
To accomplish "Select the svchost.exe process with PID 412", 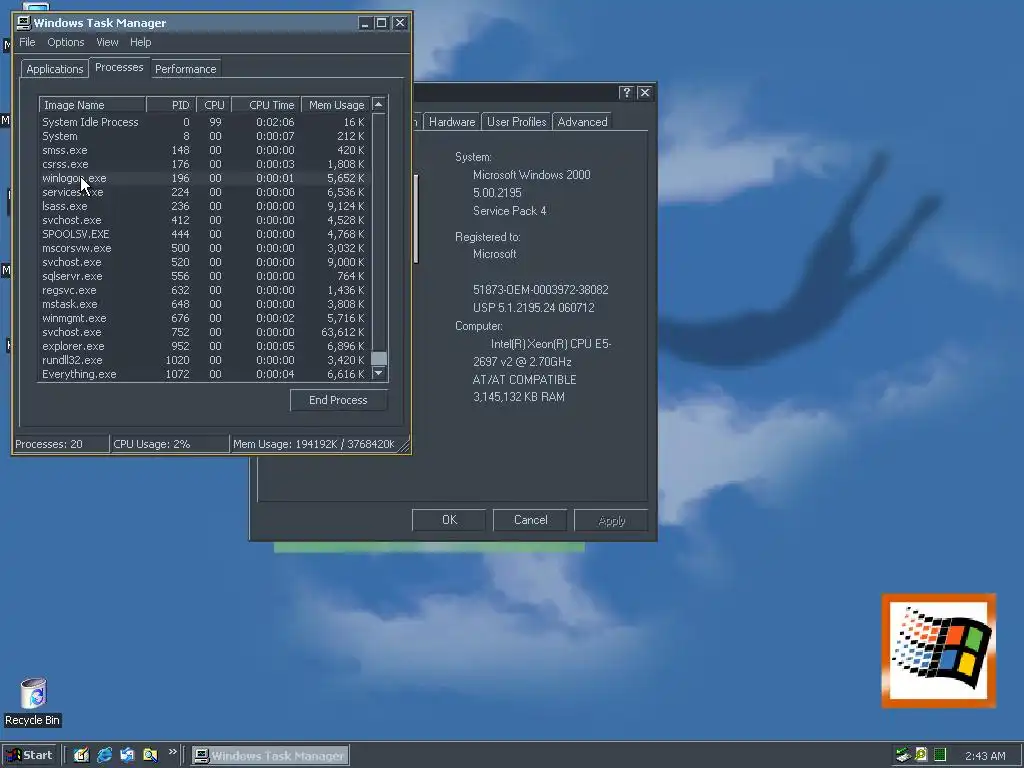I will click(204, 220).
